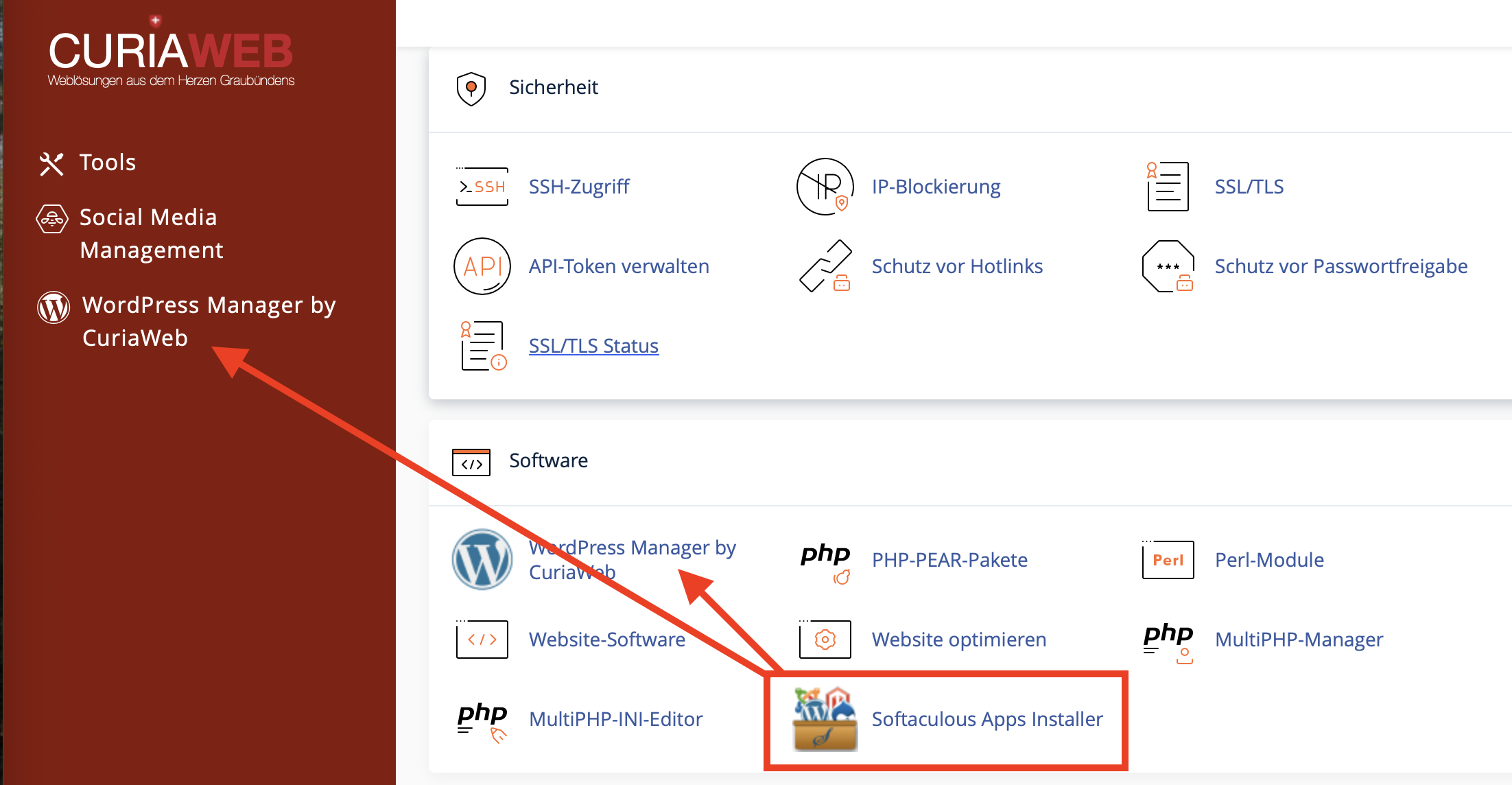Click the MultiPHP-Manager php icon
Viewport: 1512px width, 785px height.
[1168, 642]
